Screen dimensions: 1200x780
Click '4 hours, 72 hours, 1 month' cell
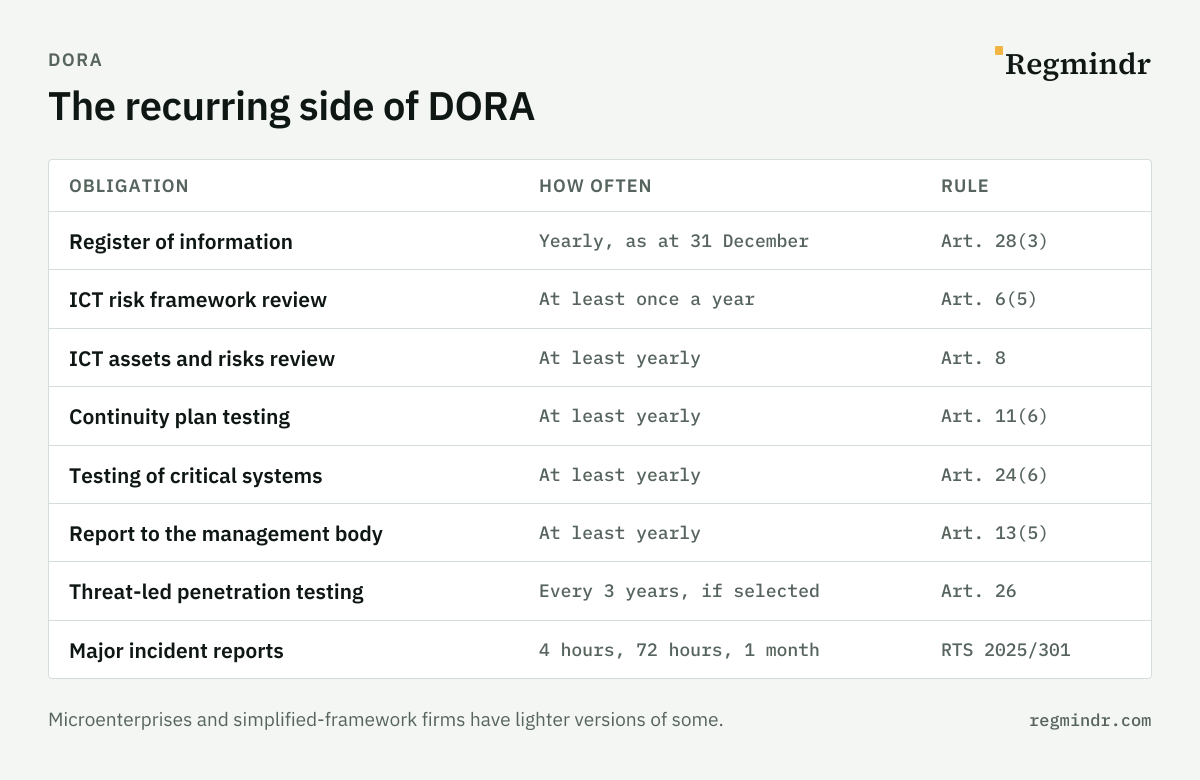tap(679, 650)
